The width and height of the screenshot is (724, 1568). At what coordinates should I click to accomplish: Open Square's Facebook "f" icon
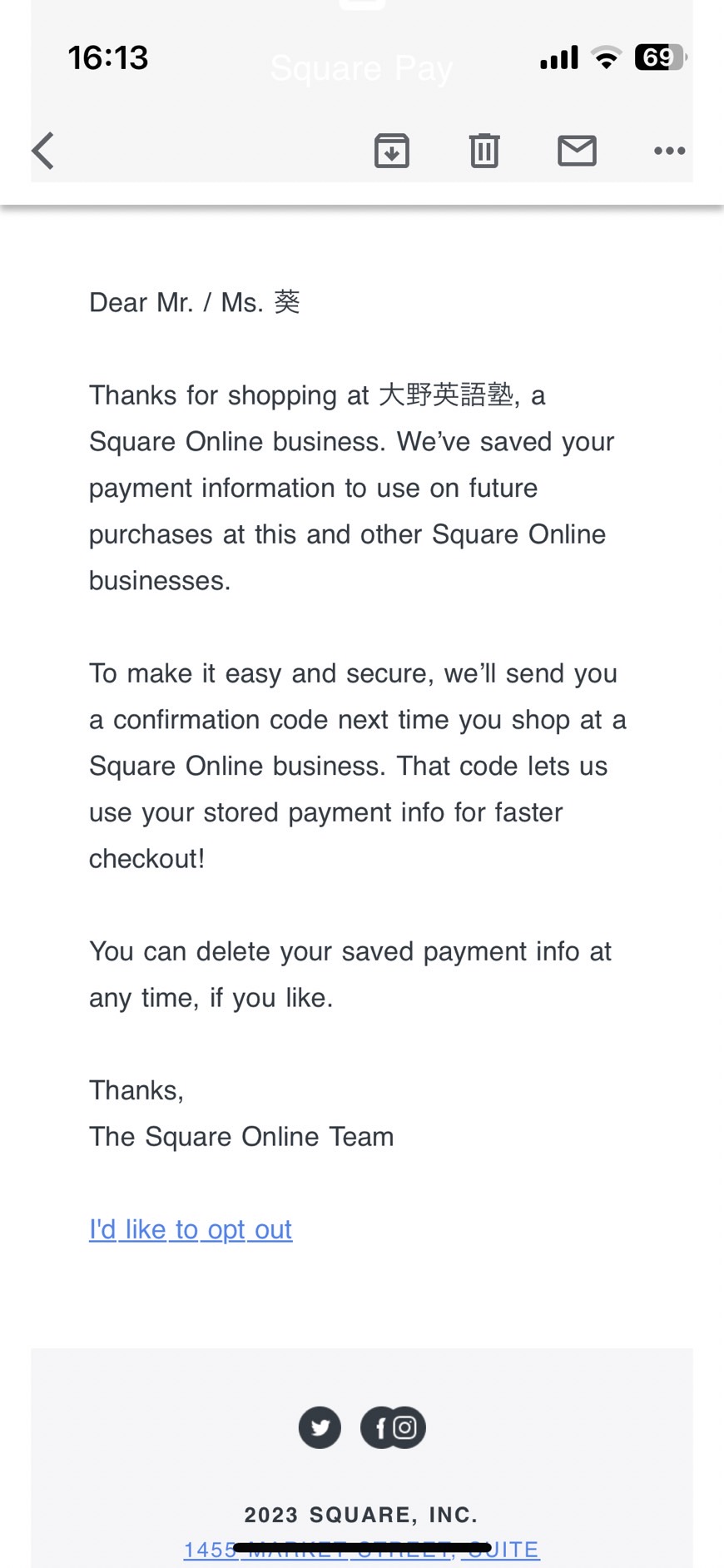[379, 1428]
